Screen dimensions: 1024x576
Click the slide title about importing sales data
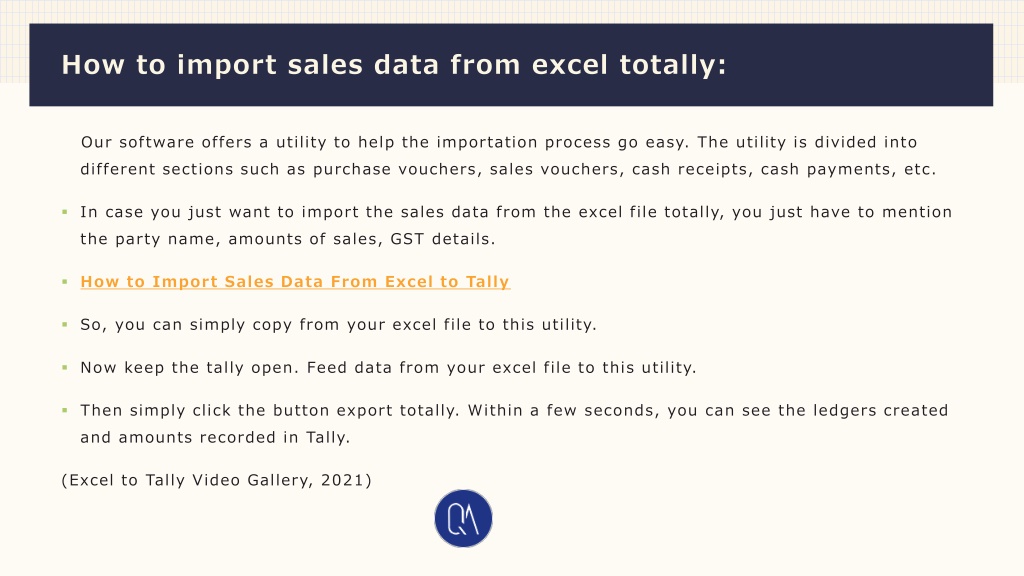tap(394, 65)
